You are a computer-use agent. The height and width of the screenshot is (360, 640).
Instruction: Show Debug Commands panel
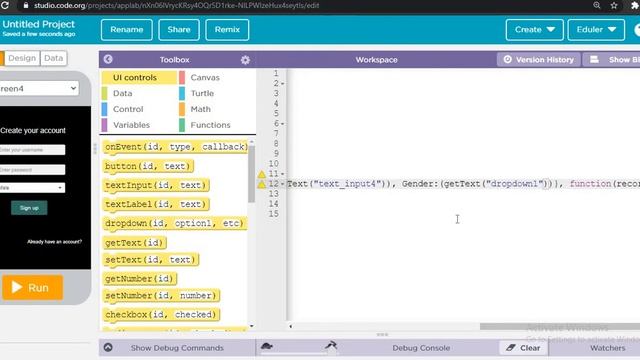tap(177, 348)
